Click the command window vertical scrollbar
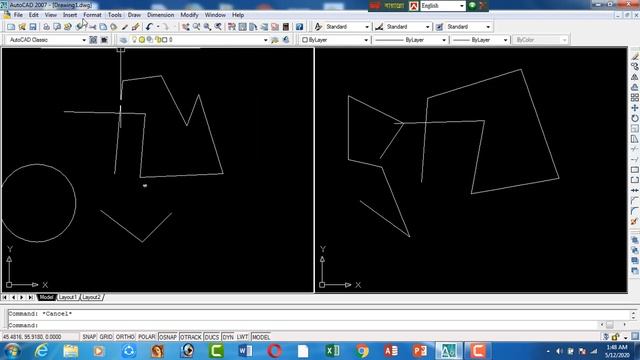The width and height of the screenshot is (640, 360). click(x=633, y=315)
